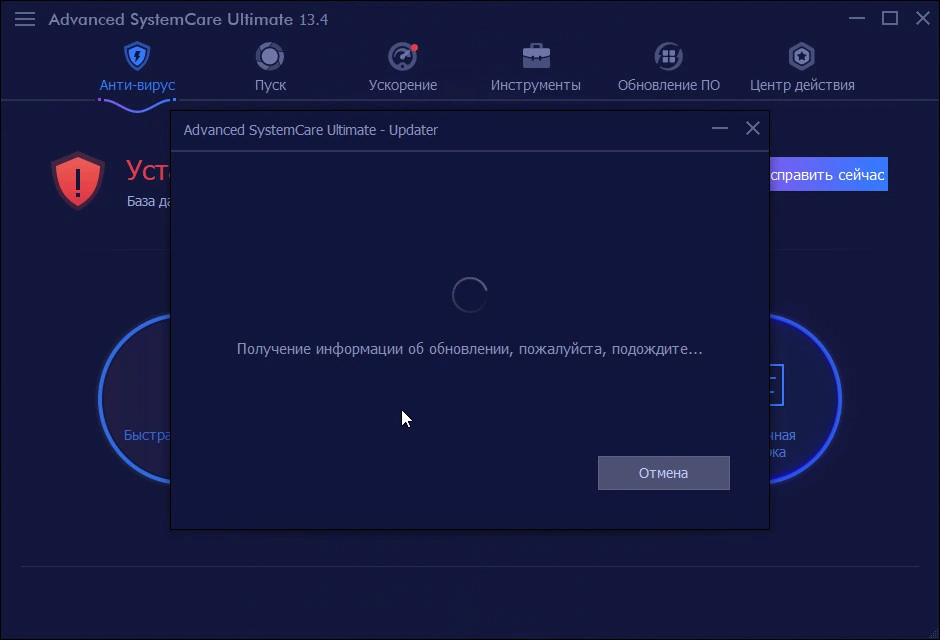Open the Инструменты toolbox icon
The width and height of the screenshot is (940, 640).
(536, 56)
